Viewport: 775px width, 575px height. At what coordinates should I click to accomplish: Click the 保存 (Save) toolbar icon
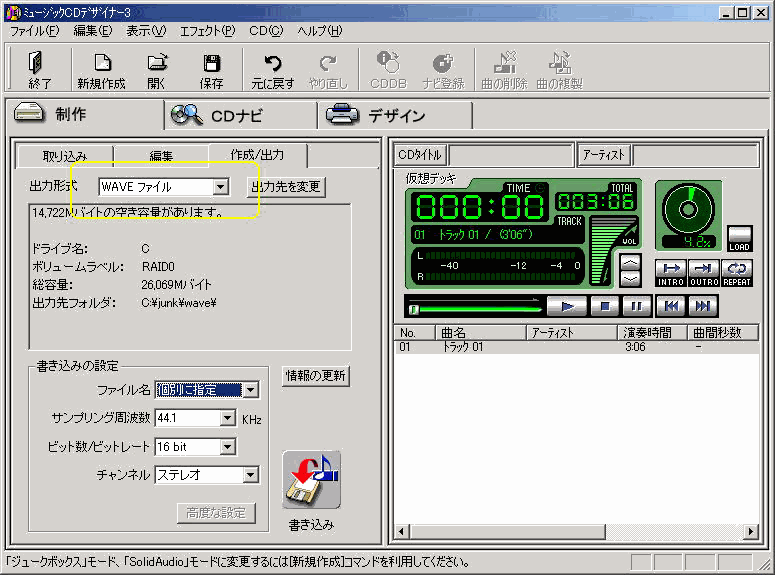tap(212, 70)
